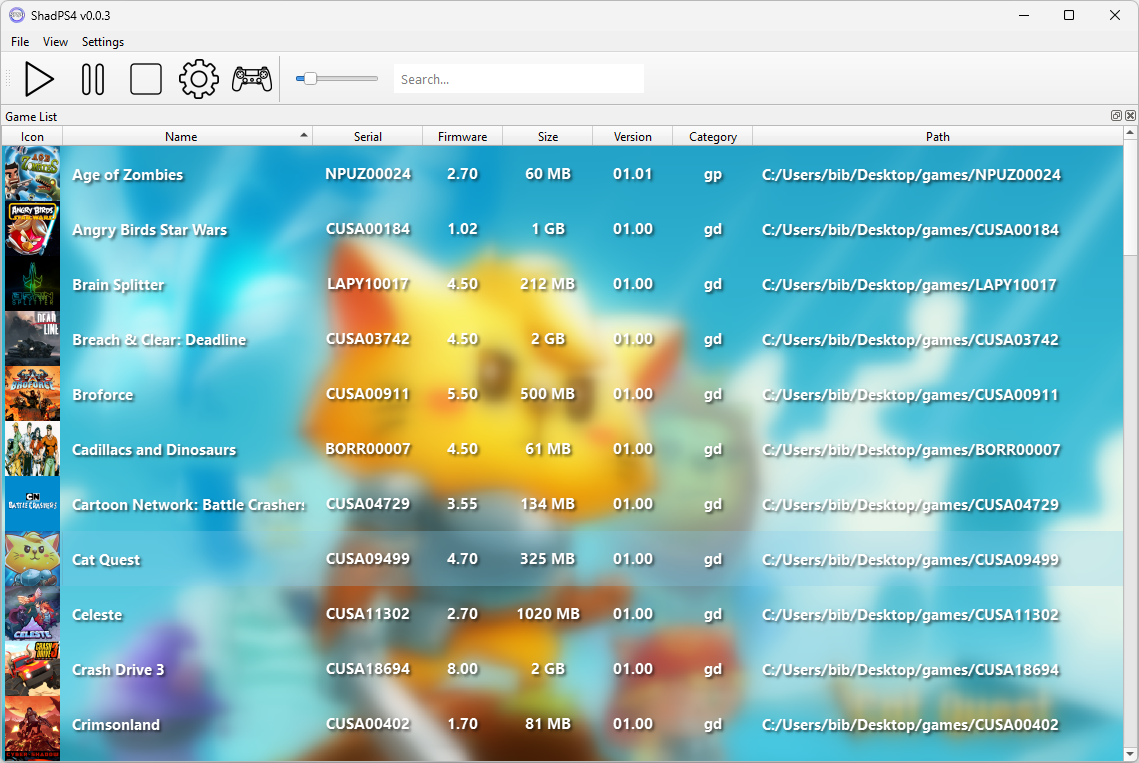This screenshot has height=763, width=1139.
Task: Click the category 'gp' for Age of Zombies
Action: pos(713,174)
